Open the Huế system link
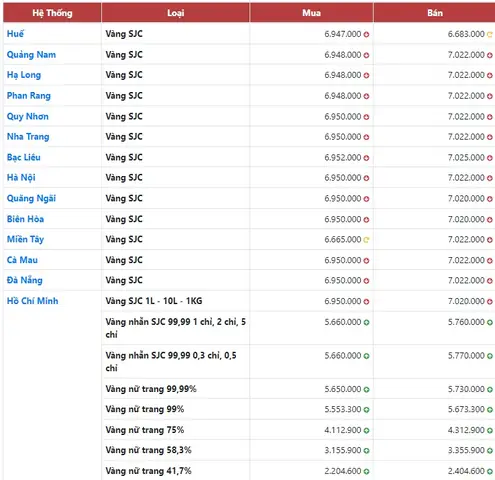Image resolution: width=495 pixels, height=480 pixels. [15, 34]
